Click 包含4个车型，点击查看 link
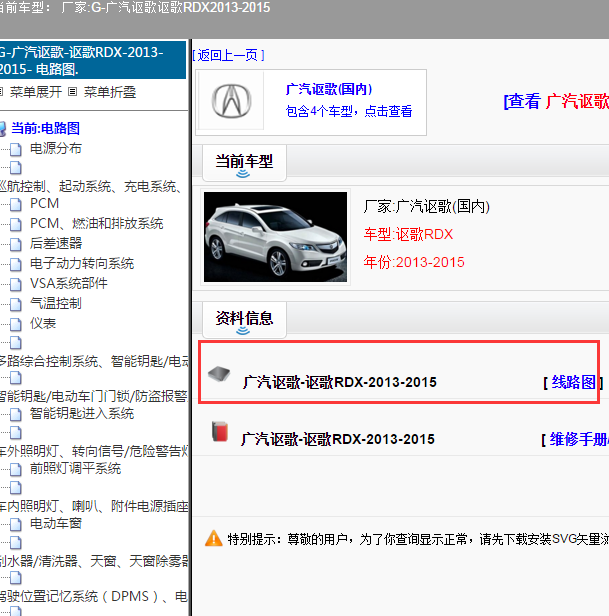Viewport: 609px width, 616px height. click(x=349, y=111)
